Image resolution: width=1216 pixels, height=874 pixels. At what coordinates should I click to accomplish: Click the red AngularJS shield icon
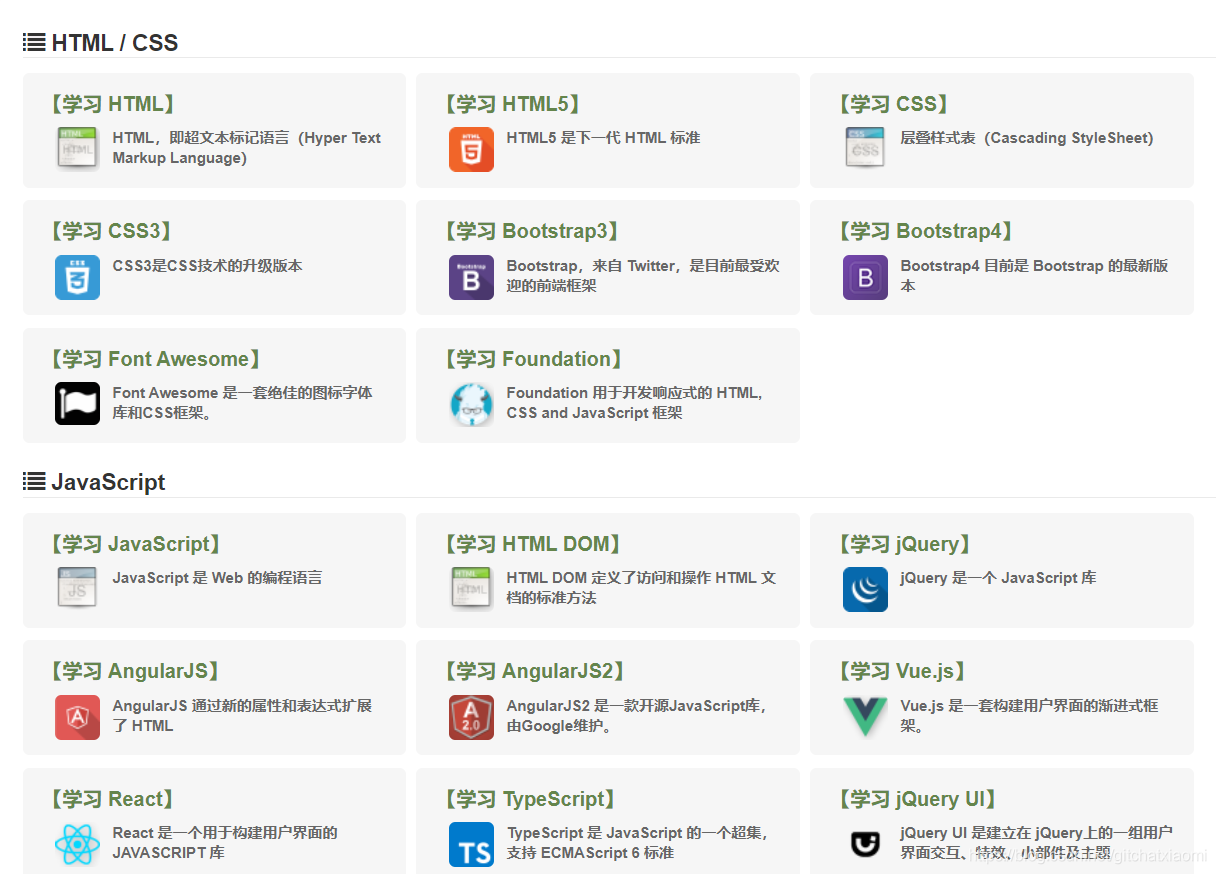[x=77, y=717]
